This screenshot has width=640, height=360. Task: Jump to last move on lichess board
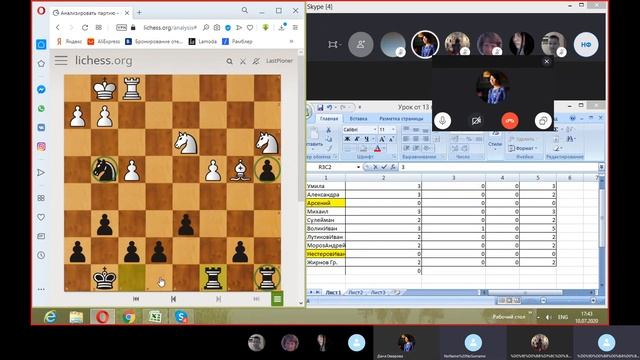tap(256, 299)
